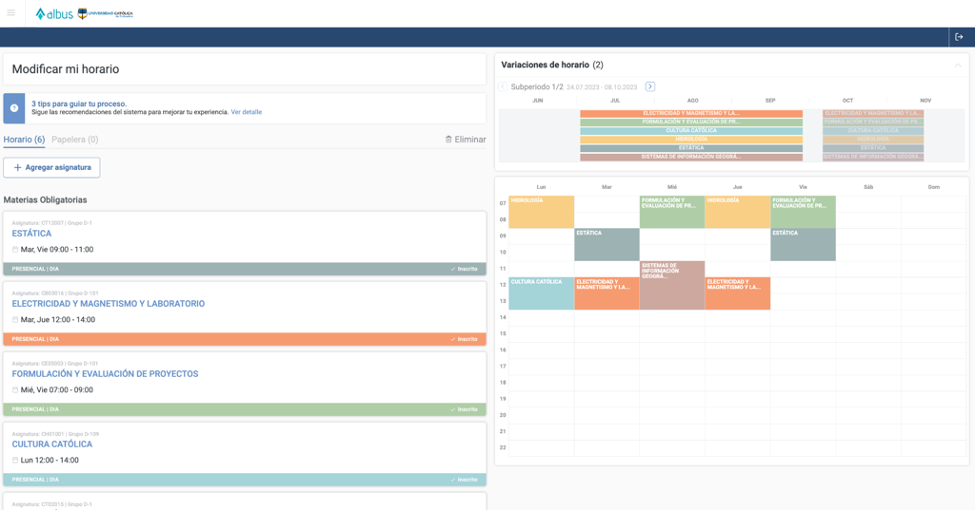Image resolution: width=977 pixels, height=510 pixels.
Task: Select SISTEMAS DE INFORMACIÓN bar in July-September timeline
Action: coord(691,157)
